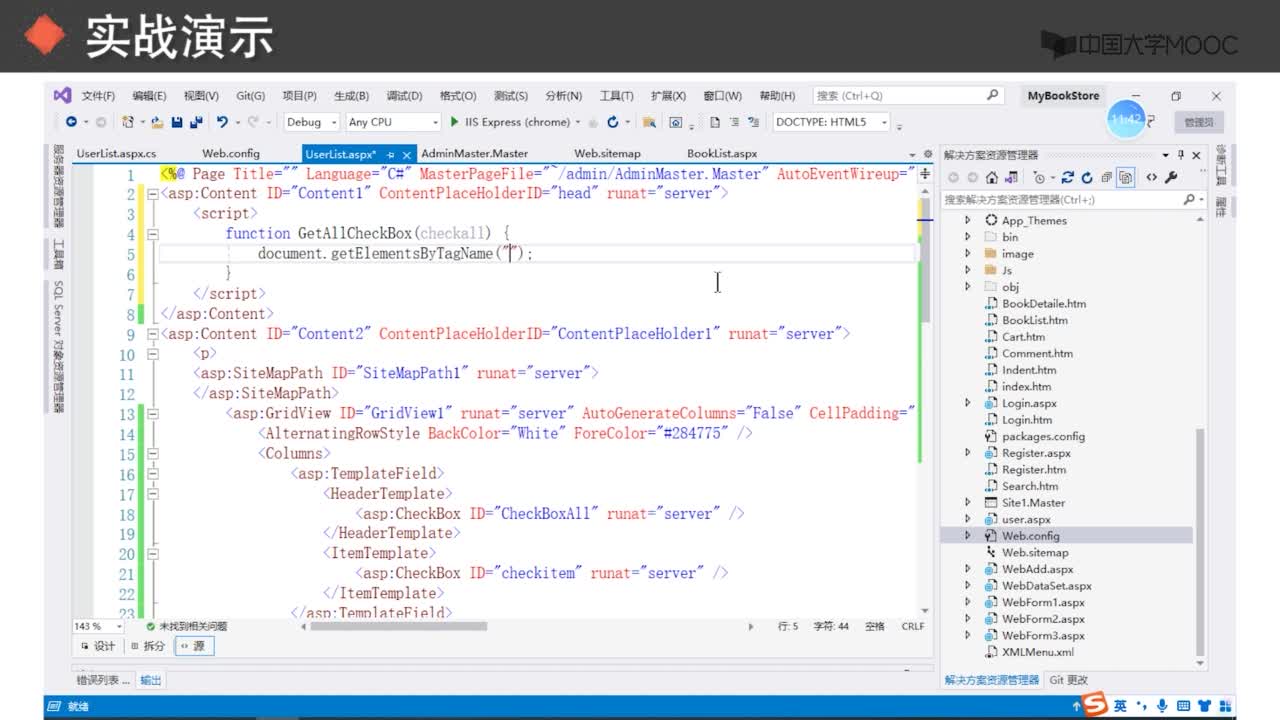This screenshot has height=720, width=1280.
Task: Open the 143 % zoom dropdown
Action: pyautogui.click(x=98, y=626)
